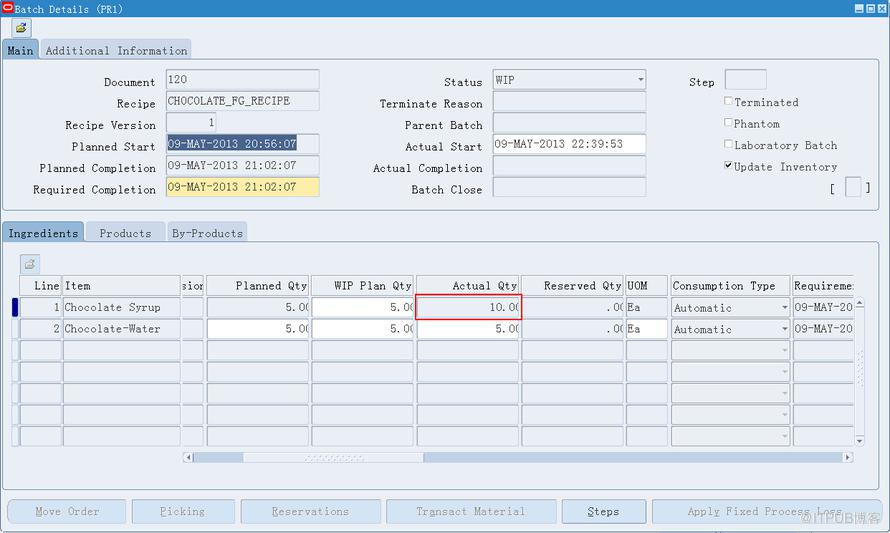This screenshot has width=890, height=533.
Task: Click the horizontal scrollbar left arrow
Action: click(188, 458)
